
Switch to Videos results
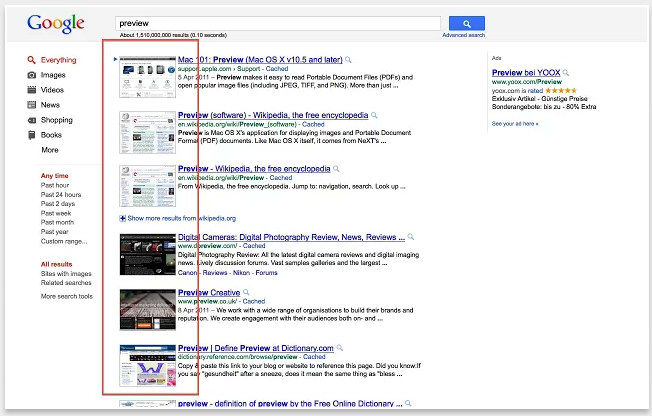[x=52, y=90]
